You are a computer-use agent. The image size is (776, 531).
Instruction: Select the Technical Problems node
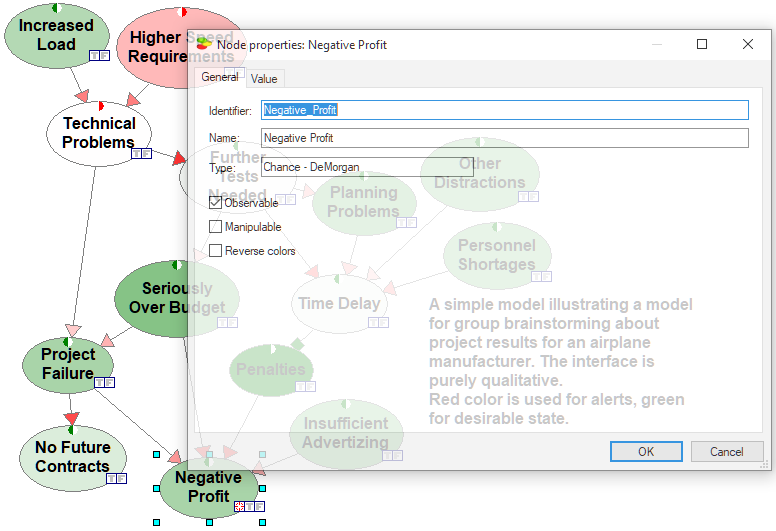click(99, 133)
